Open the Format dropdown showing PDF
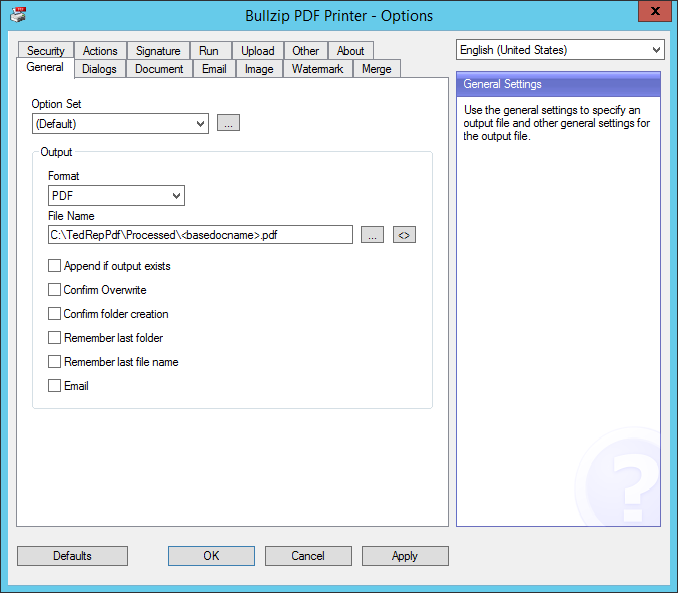This screenshot has width=678, height=593. [x=116, y=196]
